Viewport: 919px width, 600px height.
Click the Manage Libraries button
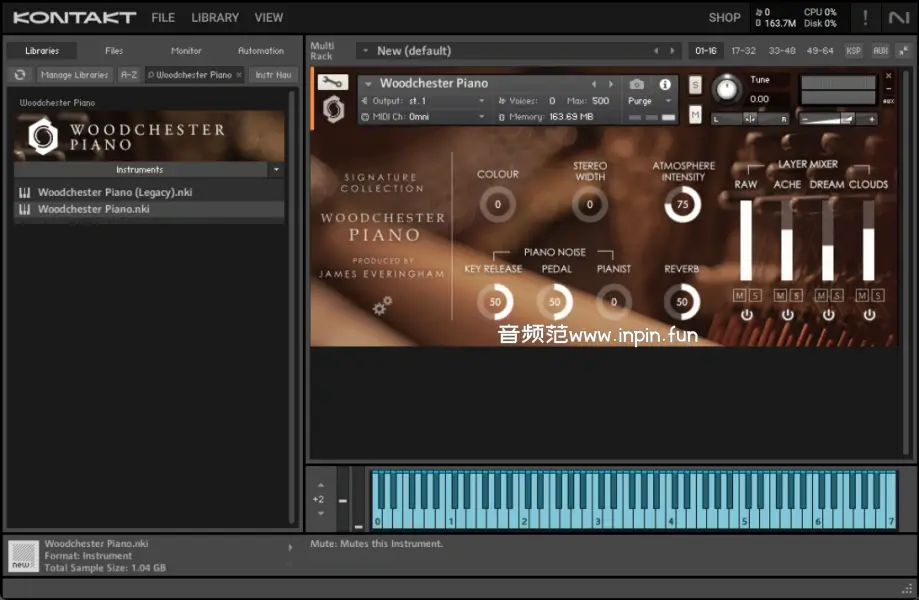[x=74, y=75]
